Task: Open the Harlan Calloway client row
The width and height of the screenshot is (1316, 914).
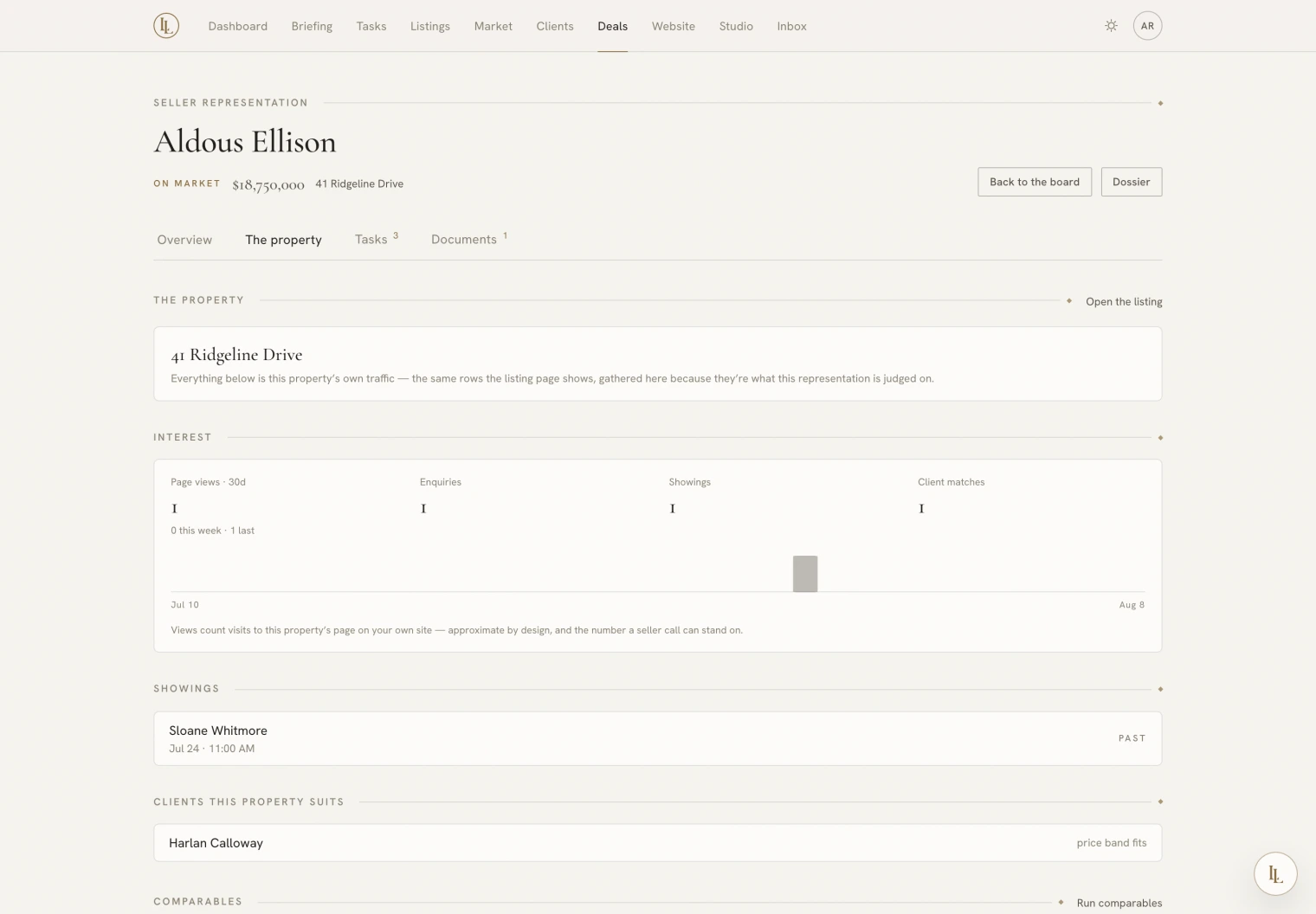Action: pos(657,842)
